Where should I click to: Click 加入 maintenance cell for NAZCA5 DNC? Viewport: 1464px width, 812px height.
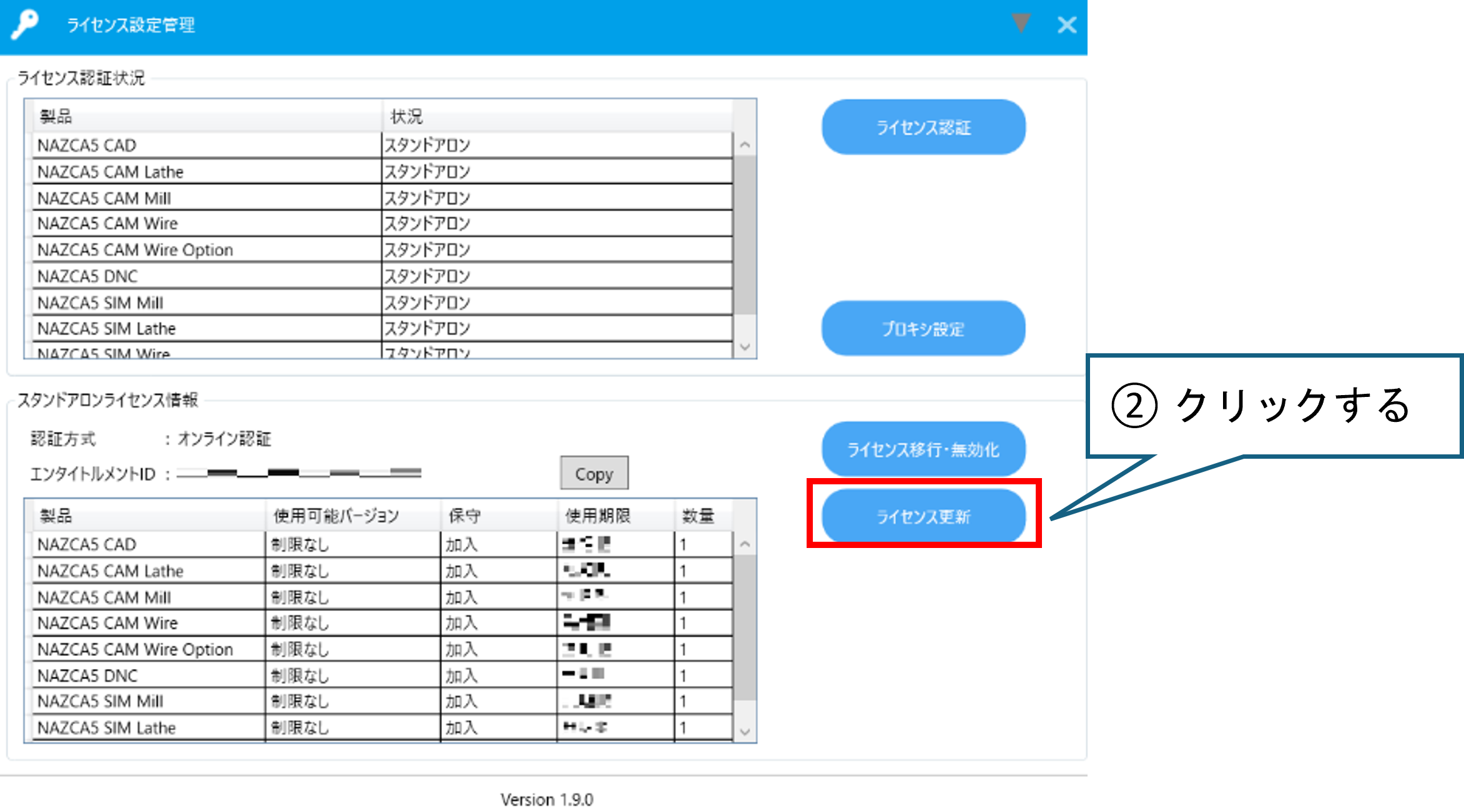tap(499, 675)
